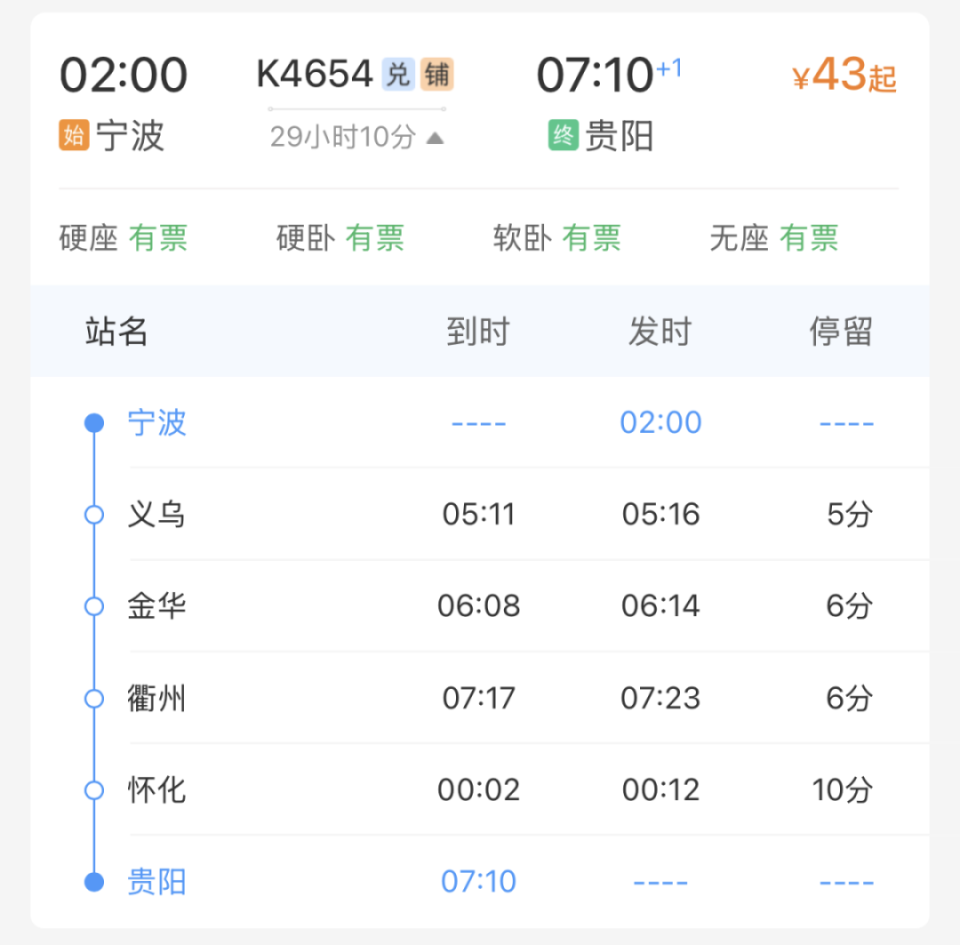Toggle the hollow stop marker beside 金华
This screenshot has height=945, width=960.
(x=94, y=606)
